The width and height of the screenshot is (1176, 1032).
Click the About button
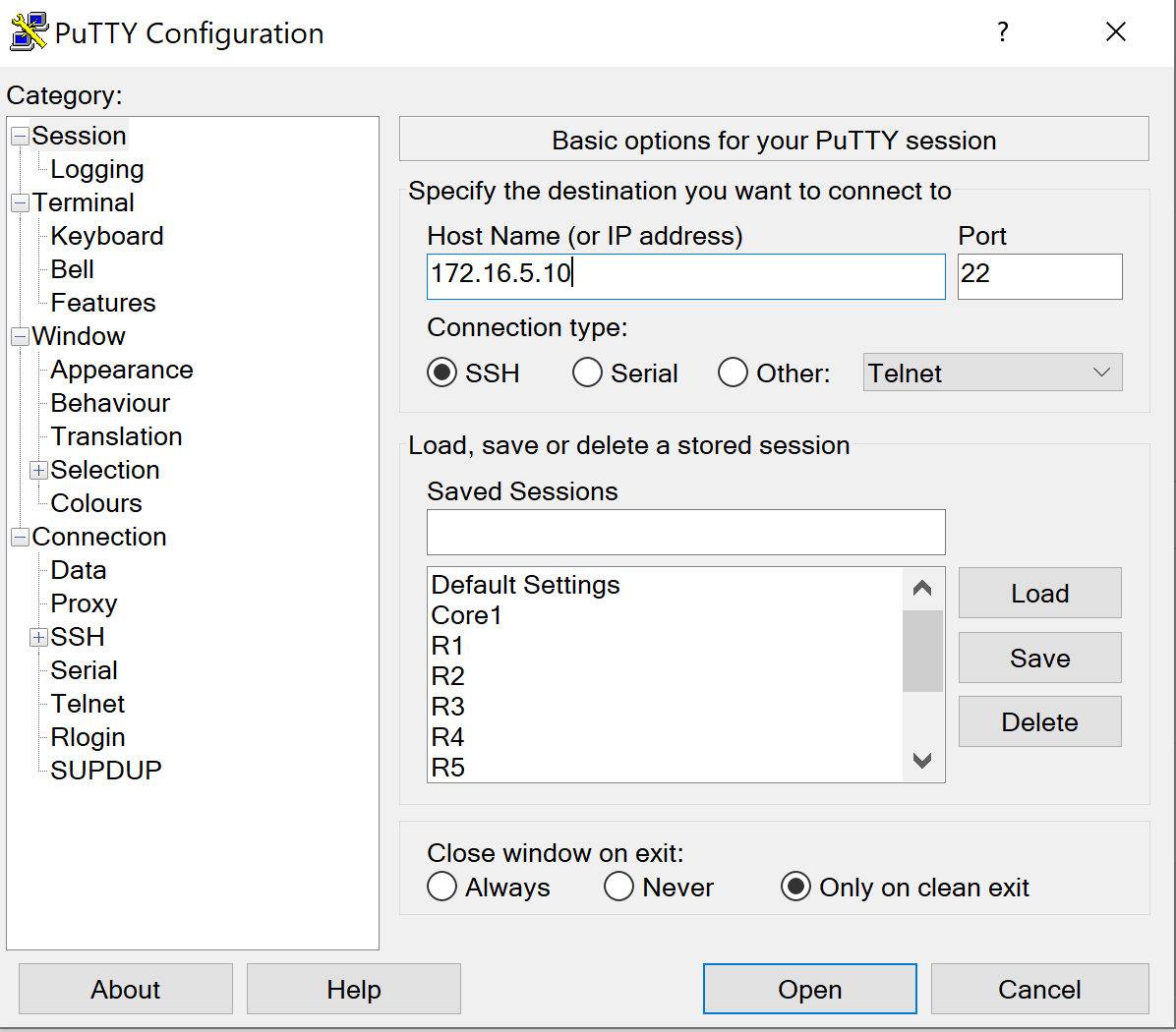click(x=125, y=990)
